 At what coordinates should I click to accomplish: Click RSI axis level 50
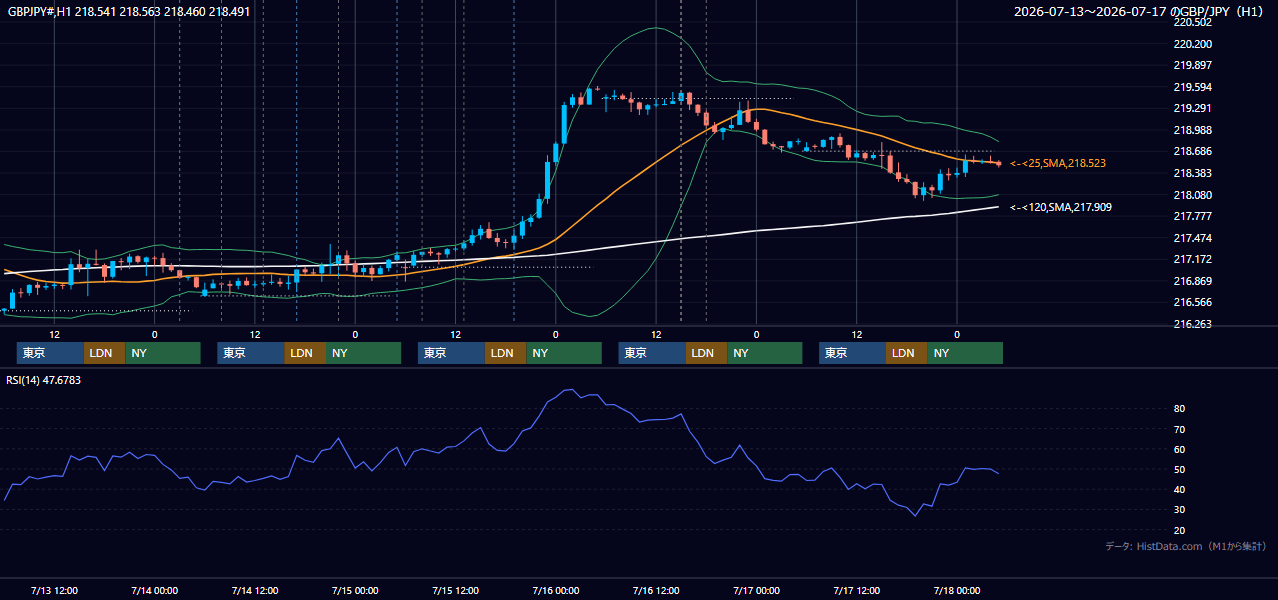click(x=1180, y=469)
